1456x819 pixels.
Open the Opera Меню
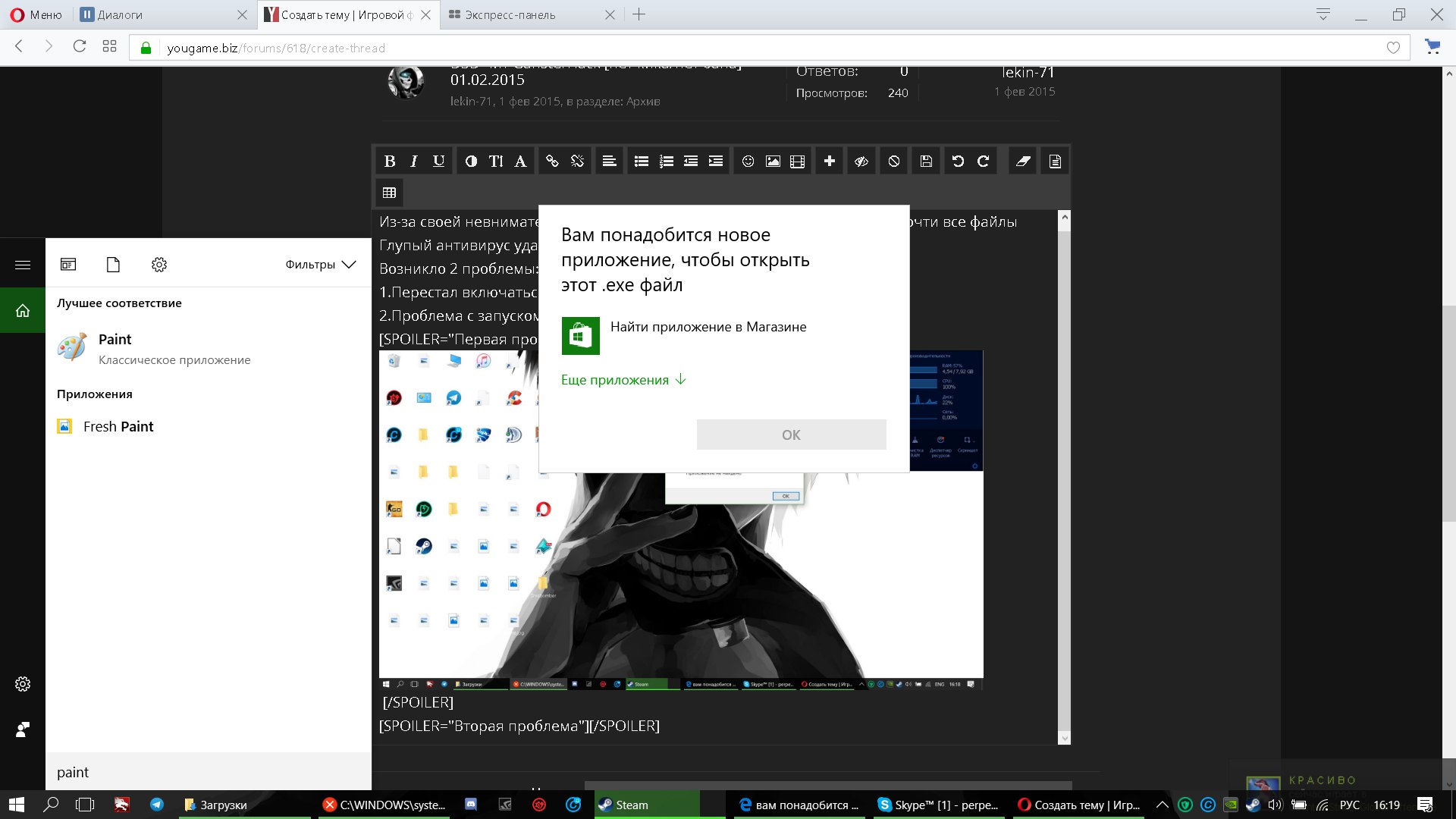[x=36, y=14]
